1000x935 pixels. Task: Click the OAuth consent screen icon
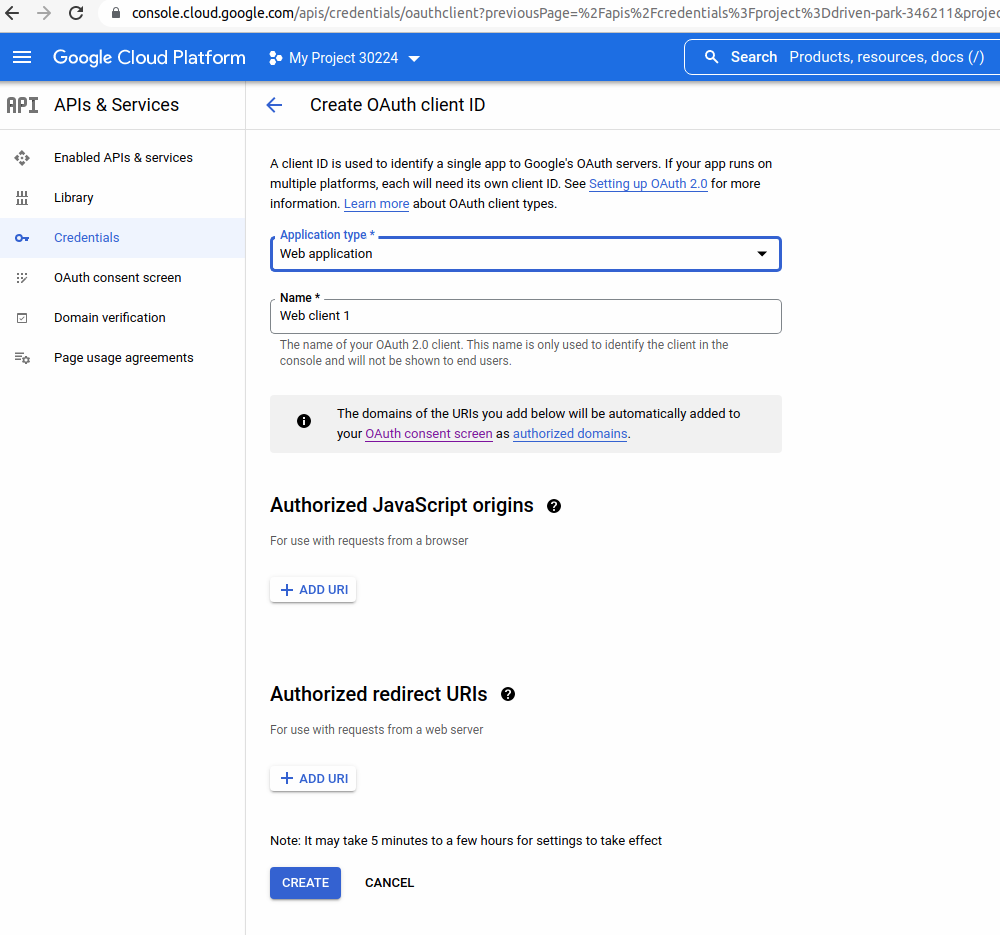click(22, 278)
